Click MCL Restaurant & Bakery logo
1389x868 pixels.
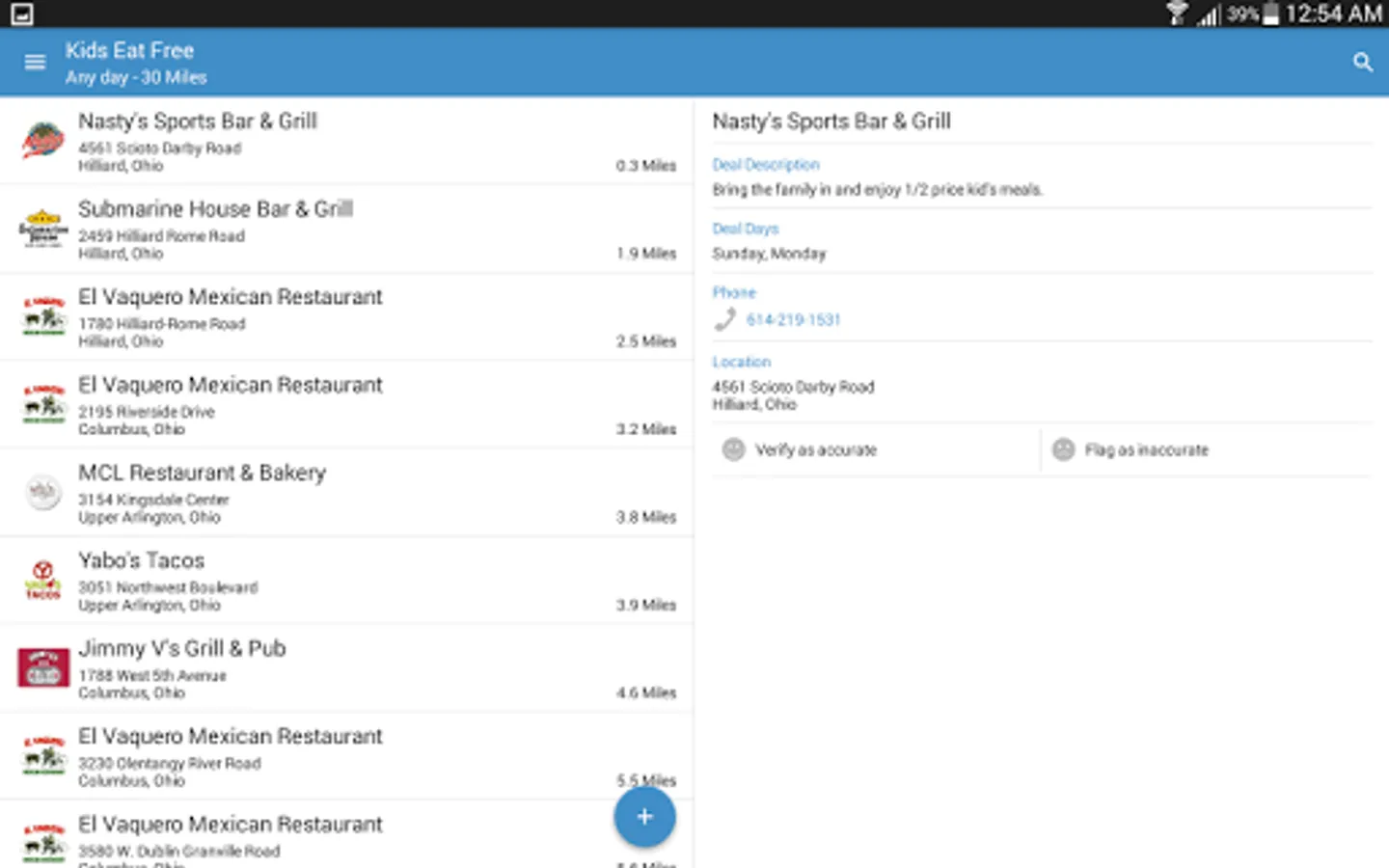pos(43,492)
